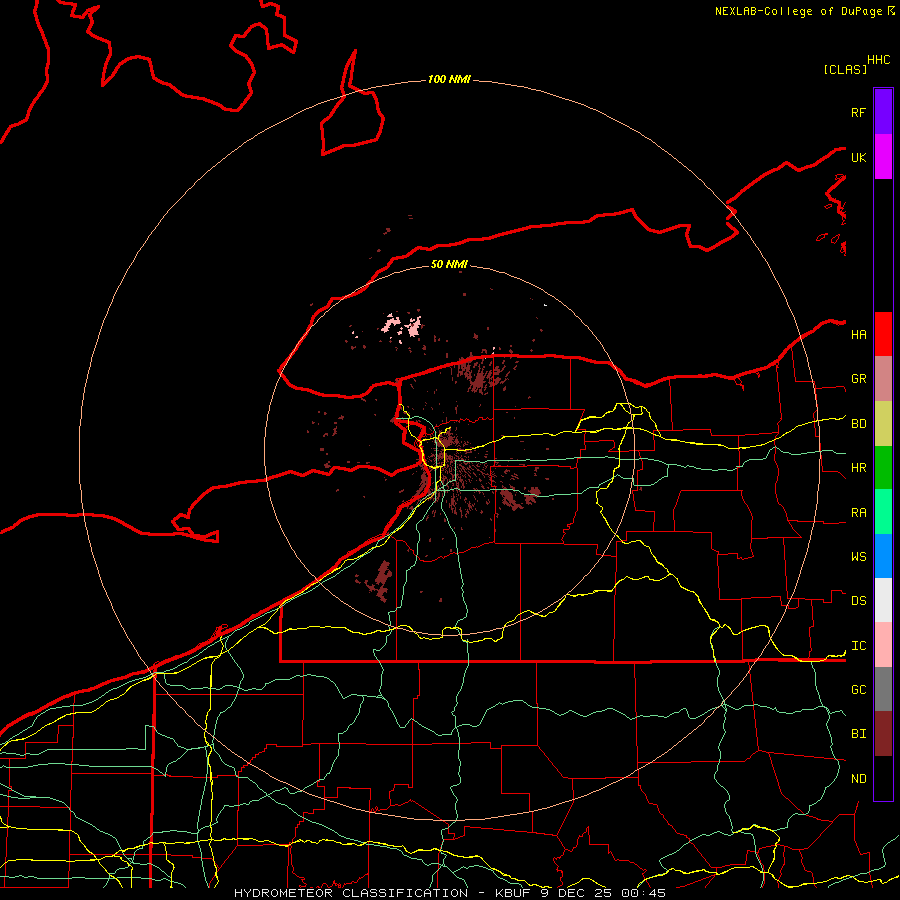The image size is (900, 900).
Task: Click the 100 NMI range ring label
Action: click(449, 79)
